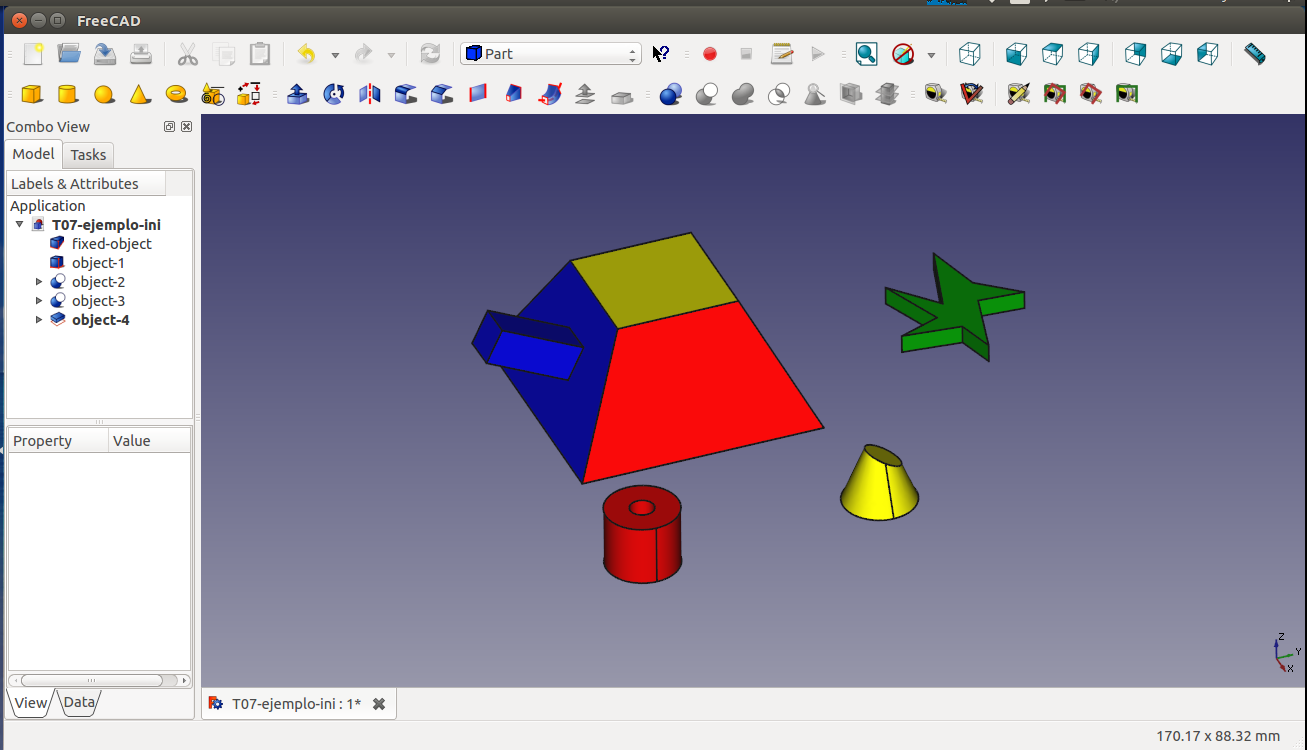
Task: Switch to the Tasks tab
Action: [x=88, y=155]
